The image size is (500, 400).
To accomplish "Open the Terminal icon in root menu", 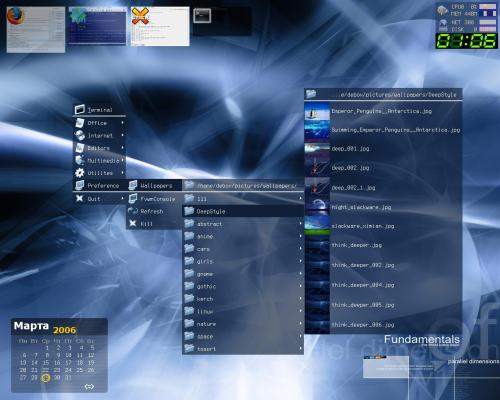I will 80,109.
